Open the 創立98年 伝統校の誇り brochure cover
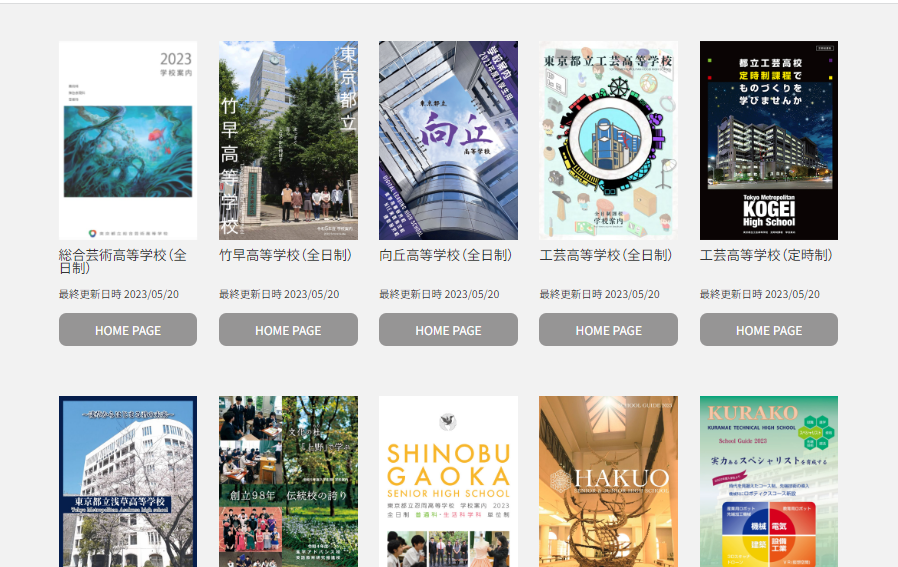The height and width of the screenshot is (567, 898). point(288,482)
